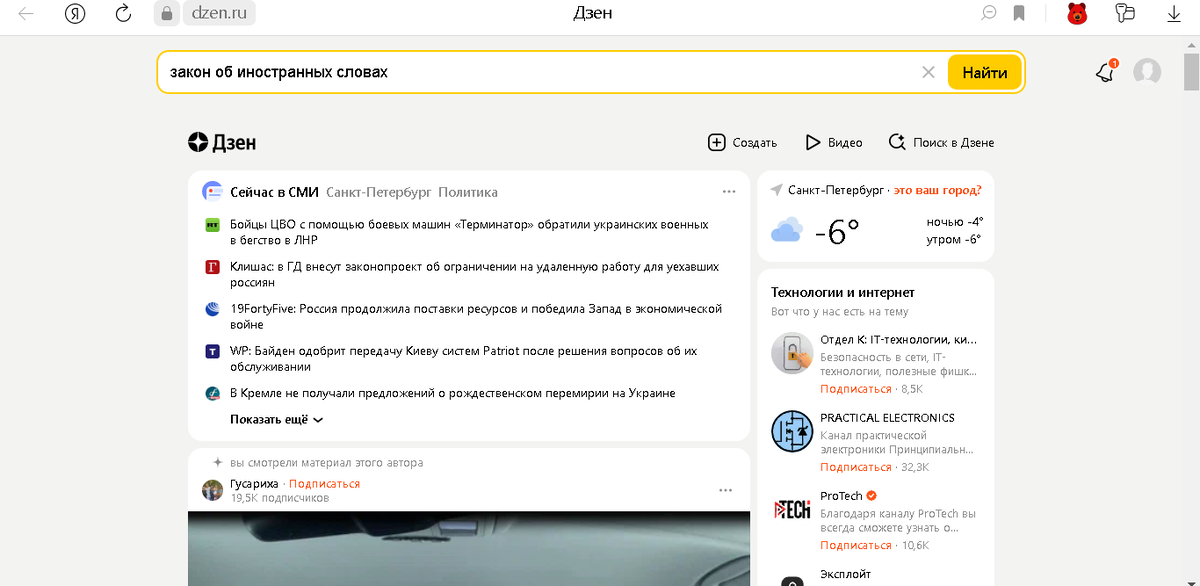1200x586 pixels.
Task: Click the red T source icon beside Клишас
Action: coord(212,267)
